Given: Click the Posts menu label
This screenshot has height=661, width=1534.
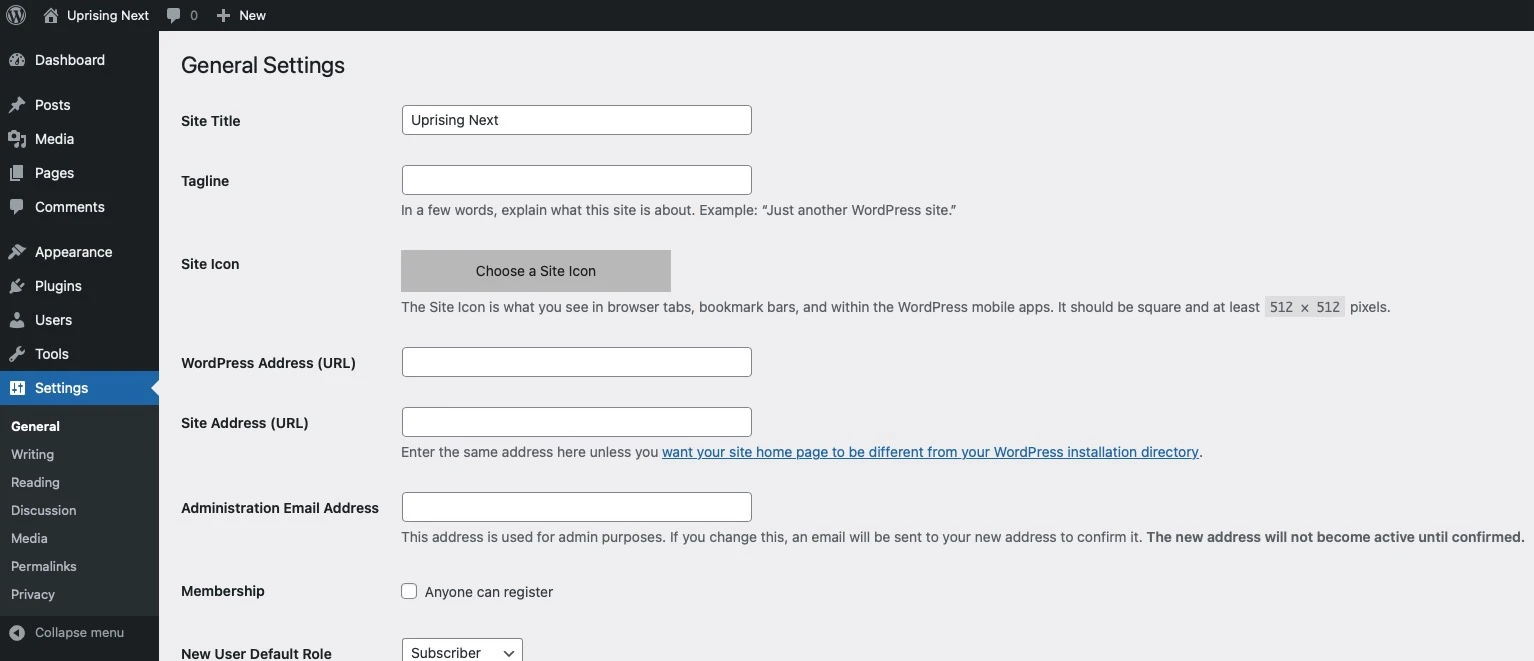Looking at the screenshot, I should (53, 105).
